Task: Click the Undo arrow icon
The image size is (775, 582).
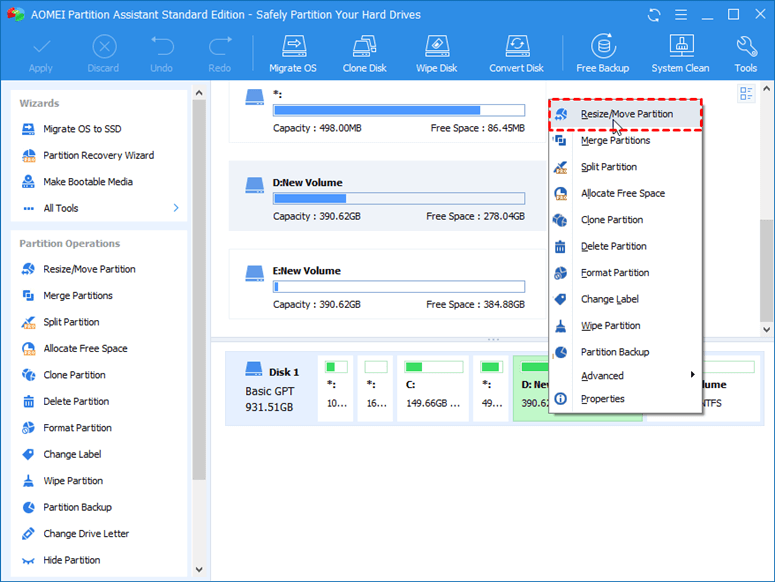Action: pyautogui.click(x=162, y=46)
